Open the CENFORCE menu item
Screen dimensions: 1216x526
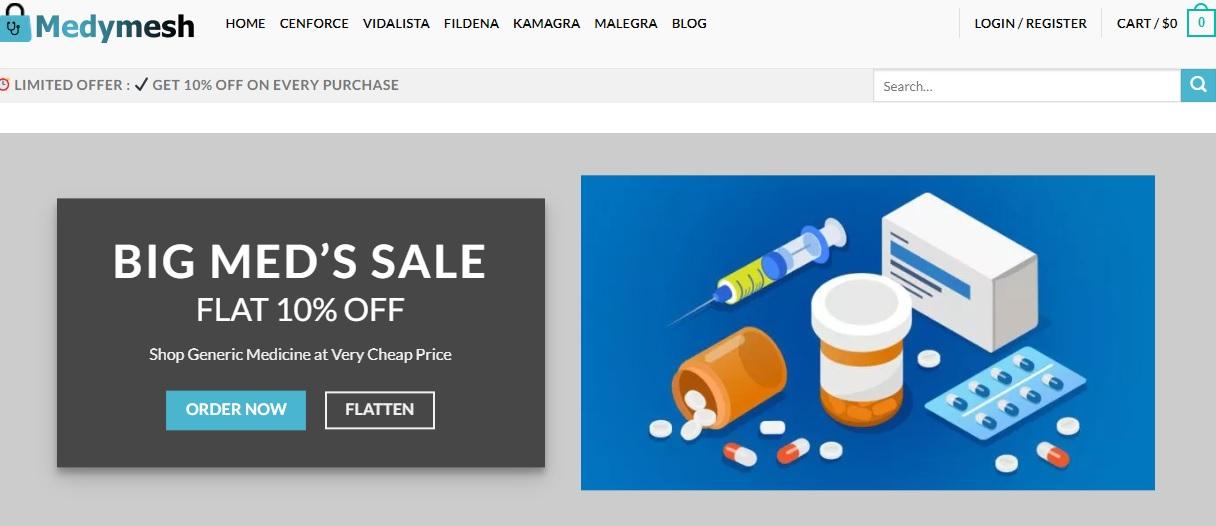pyautogui.click(x=314, y=23)
